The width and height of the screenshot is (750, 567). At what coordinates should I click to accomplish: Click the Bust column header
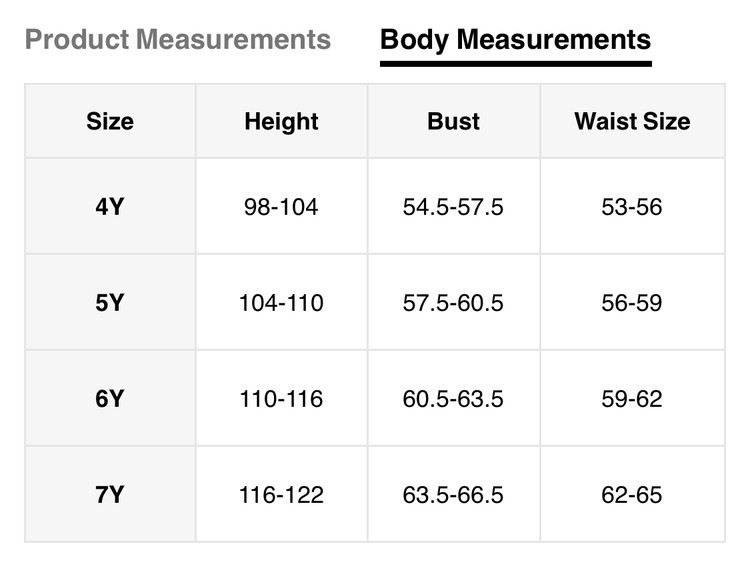pyautogui.click(x=453, y=121)
